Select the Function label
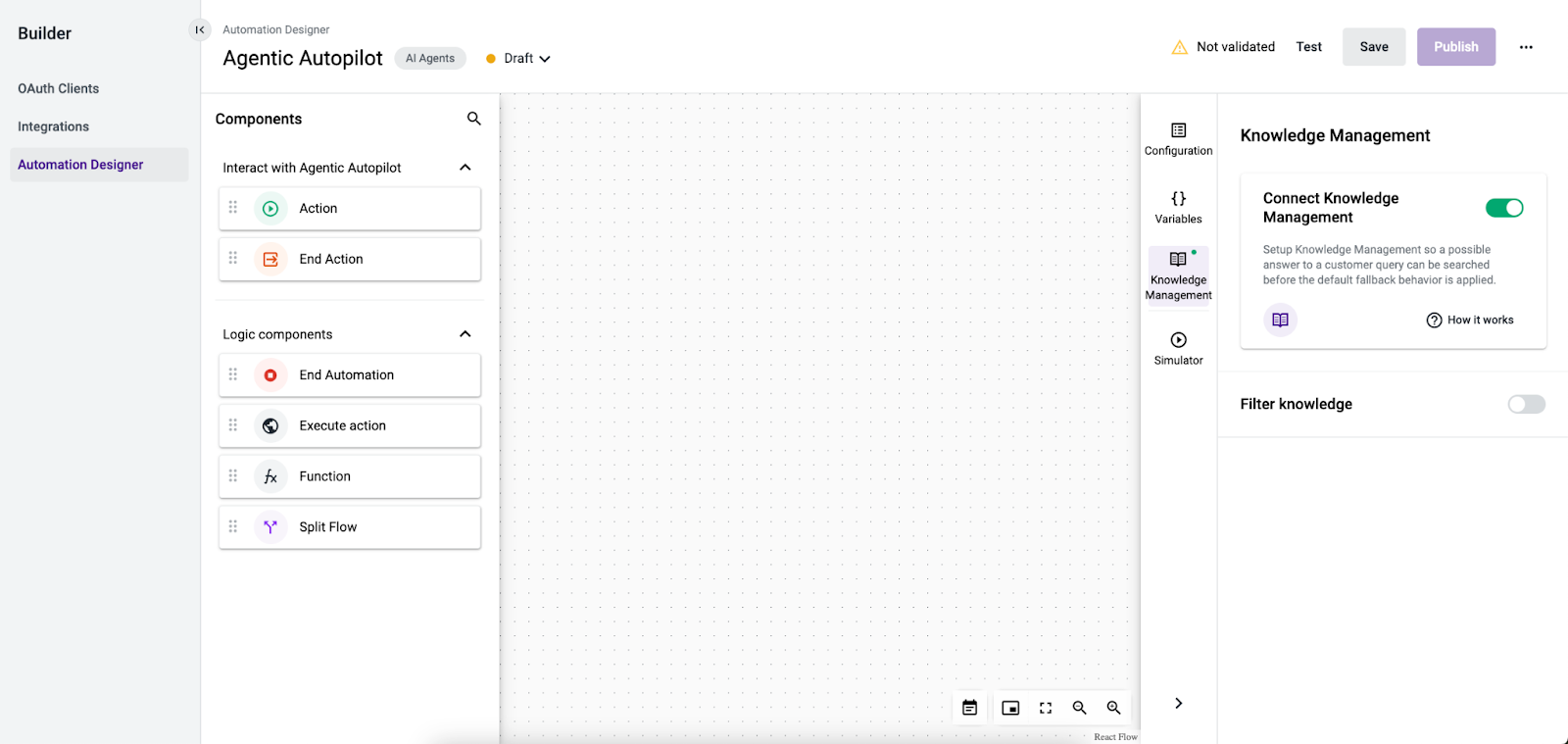Image resolution: width=1568 pixels, height=744 pixels. pyautogui.click(x=324, y=476)
